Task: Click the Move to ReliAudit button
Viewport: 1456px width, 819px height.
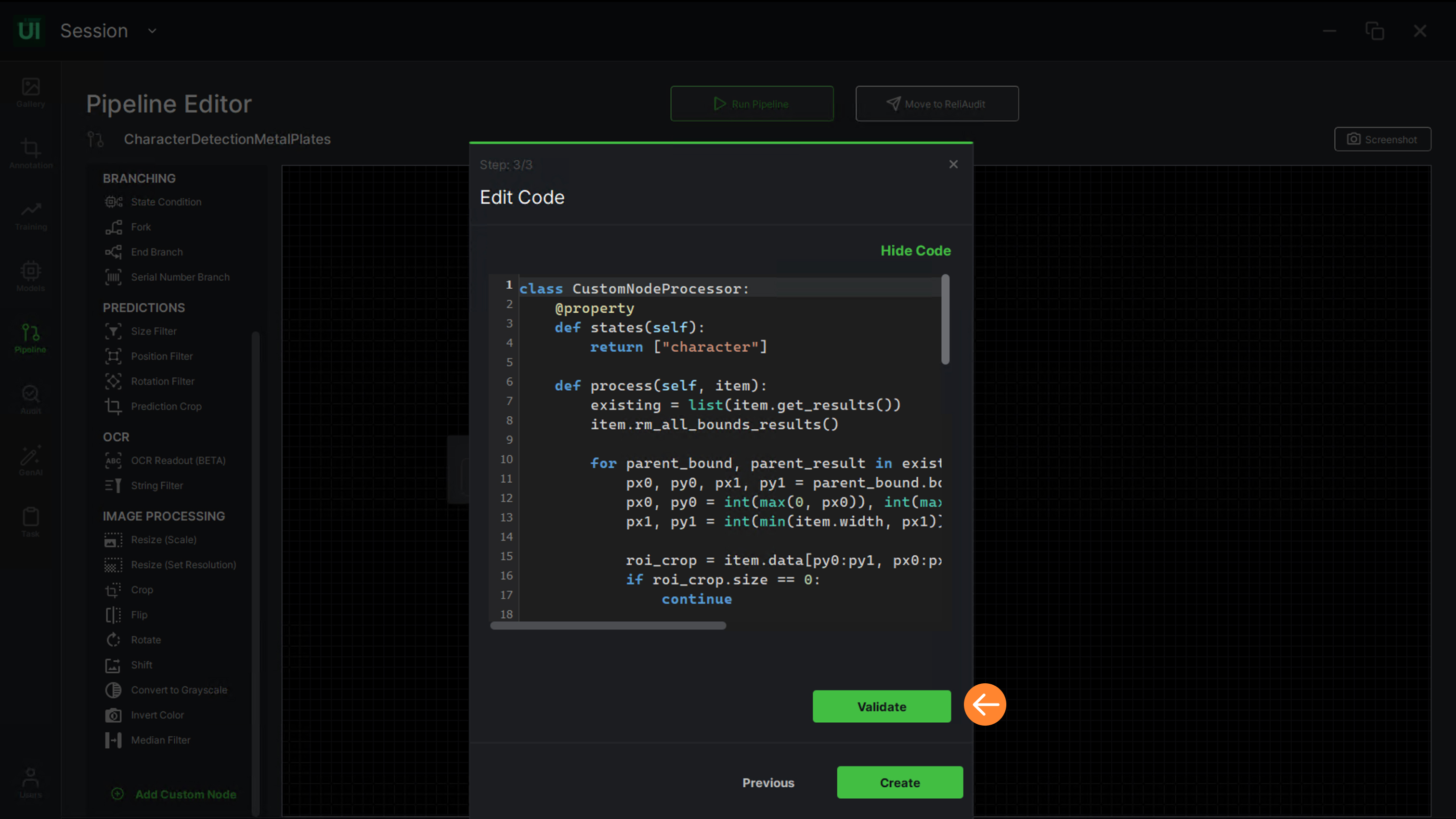Action: point(937,104)
